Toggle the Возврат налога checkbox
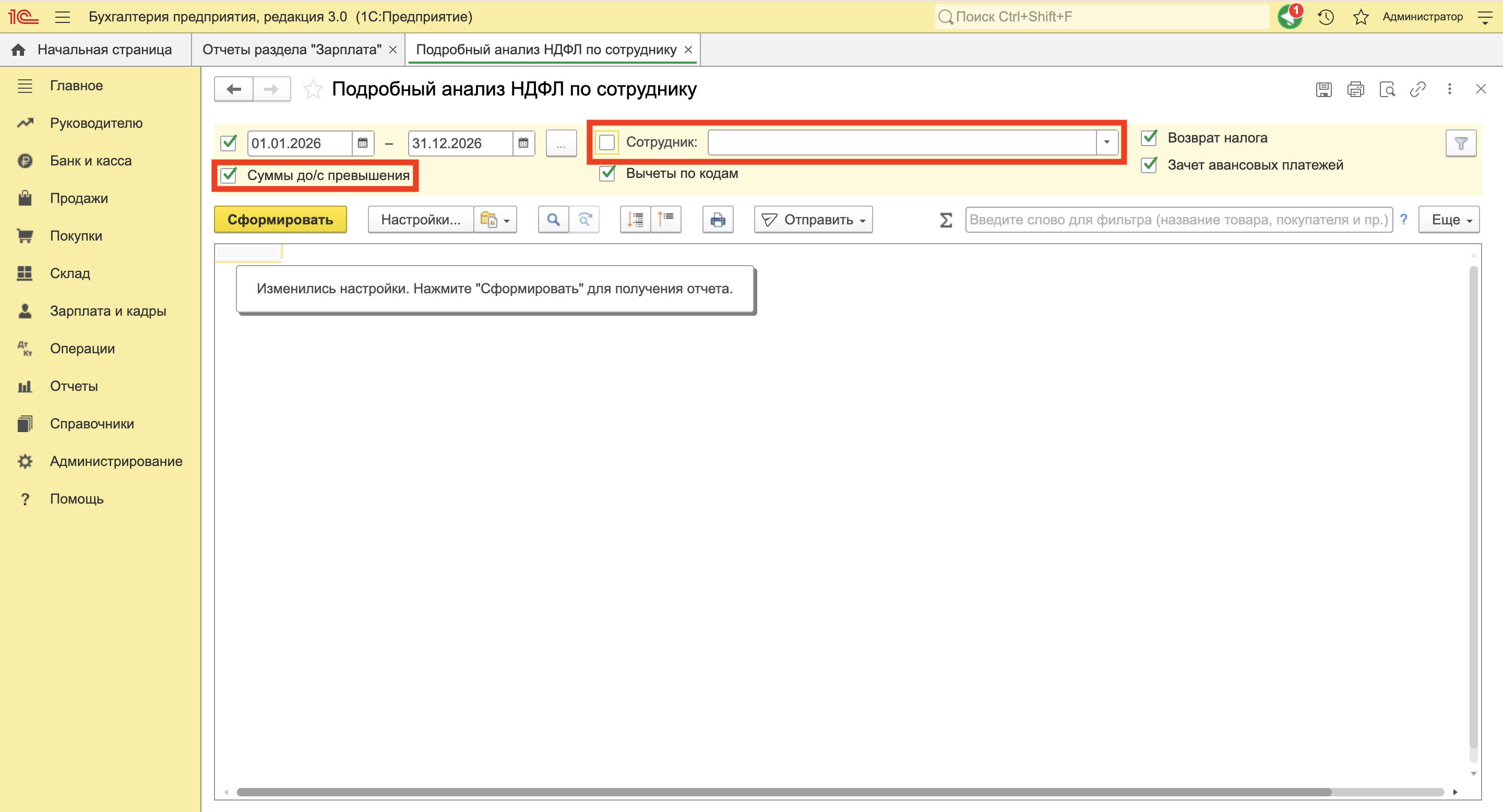This screenshot has width=1503, height=812. [x=1149, y=138]
